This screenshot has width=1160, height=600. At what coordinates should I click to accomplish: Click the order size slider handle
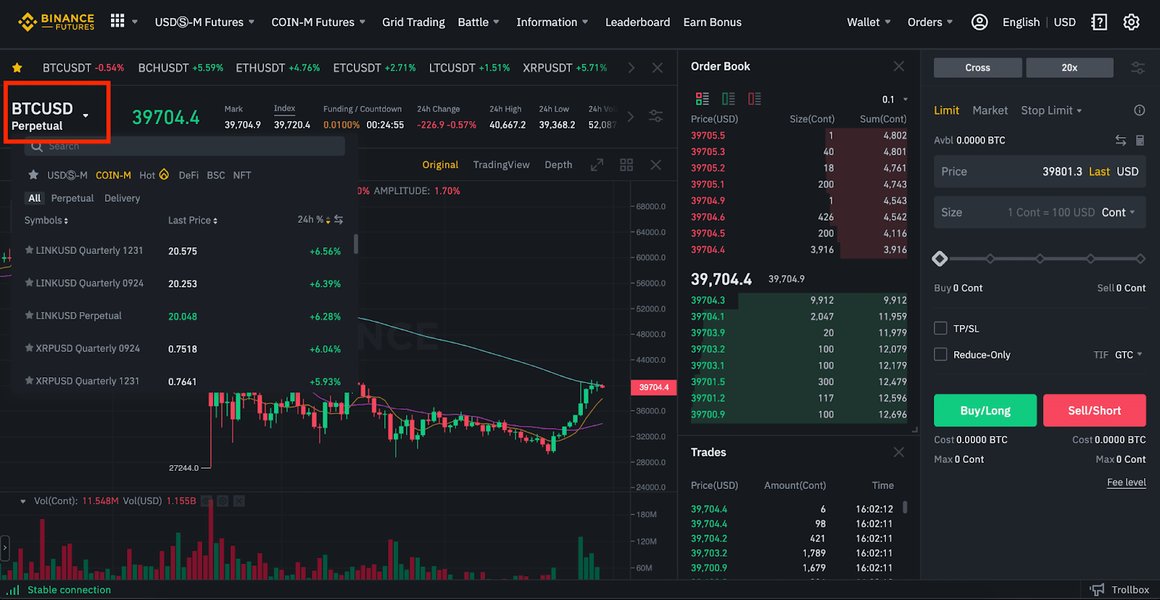click(x=940, y=259)
